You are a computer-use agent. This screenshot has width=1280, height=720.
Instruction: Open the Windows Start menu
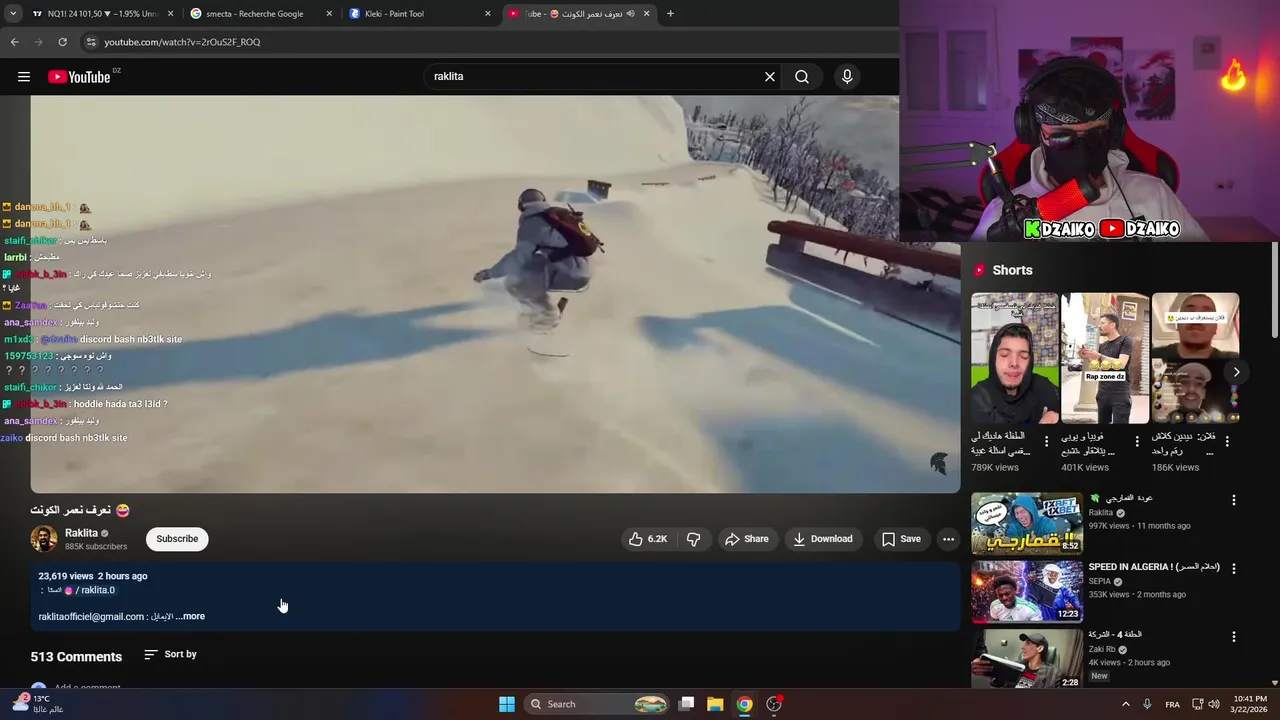pyautogui.click(x=507, y=704)
